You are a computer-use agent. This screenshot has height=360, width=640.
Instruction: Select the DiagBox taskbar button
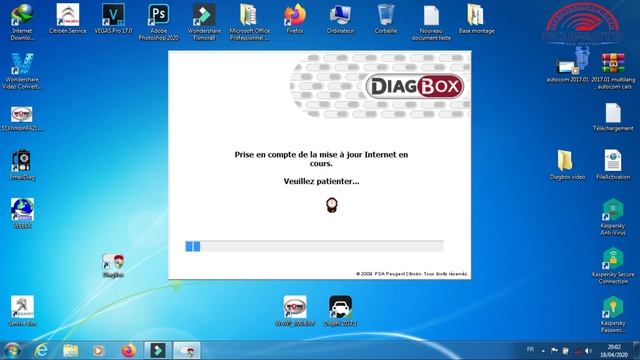click(x=187, y=350)
